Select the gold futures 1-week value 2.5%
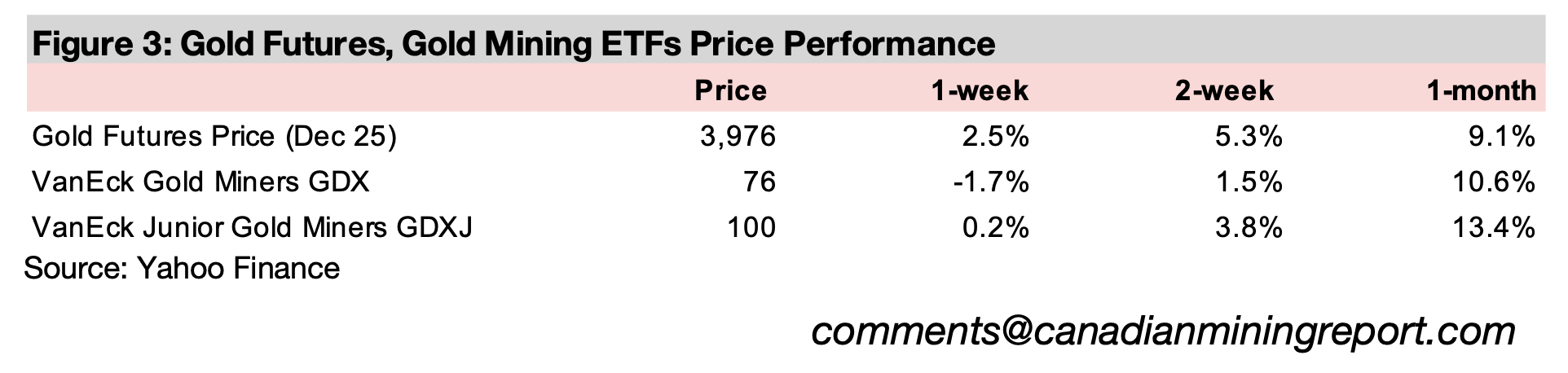 995,136
